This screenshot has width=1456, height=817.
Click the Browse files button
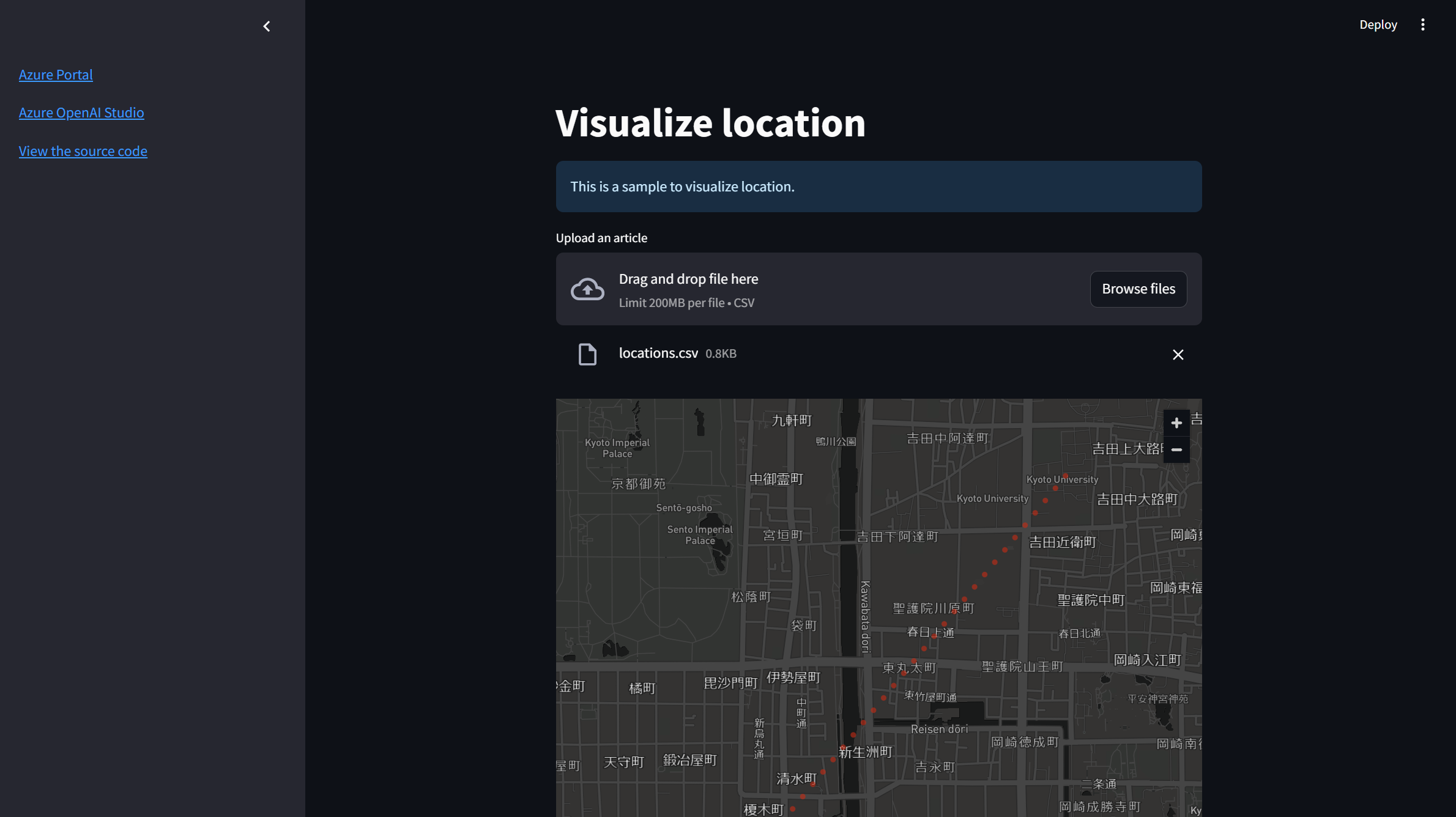click(1138, 289)
